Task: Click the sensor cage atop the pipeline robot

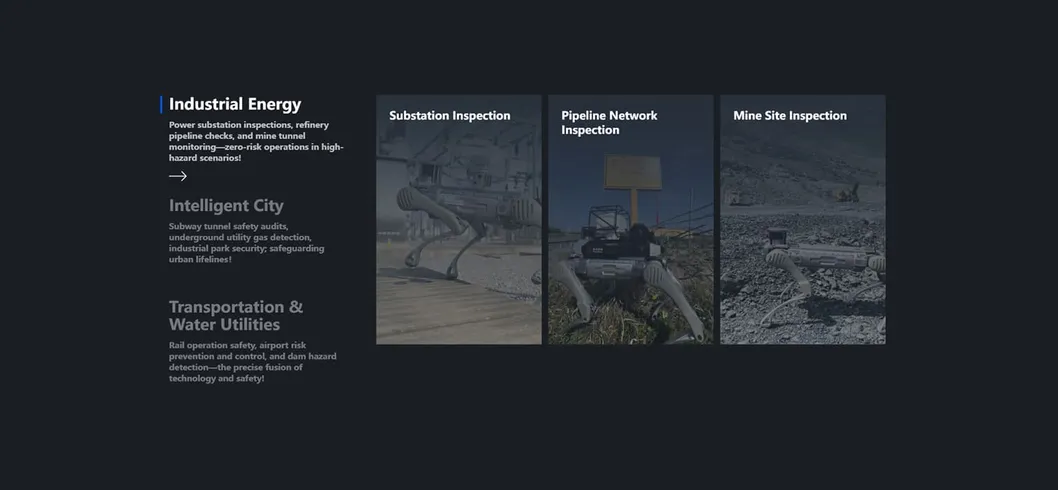Action: [x=609, y=219]
